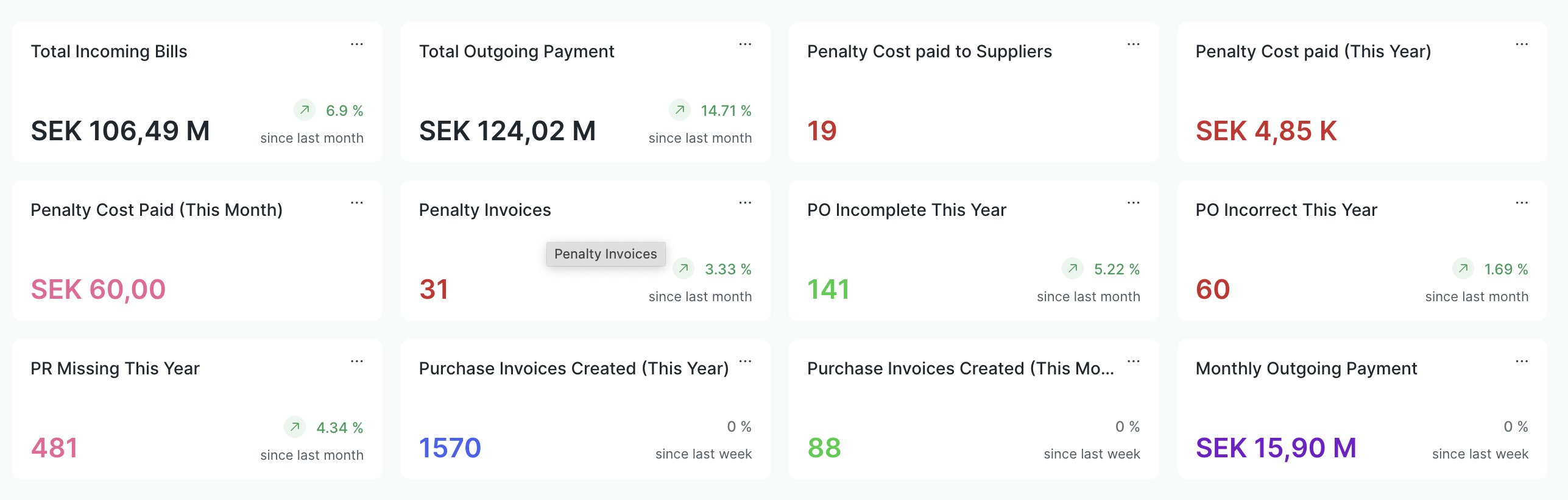Click the three-dot icon on Penalty Invoices card
The width and height of the screenshot is (1568, 500).
click(x=745, y=203)
